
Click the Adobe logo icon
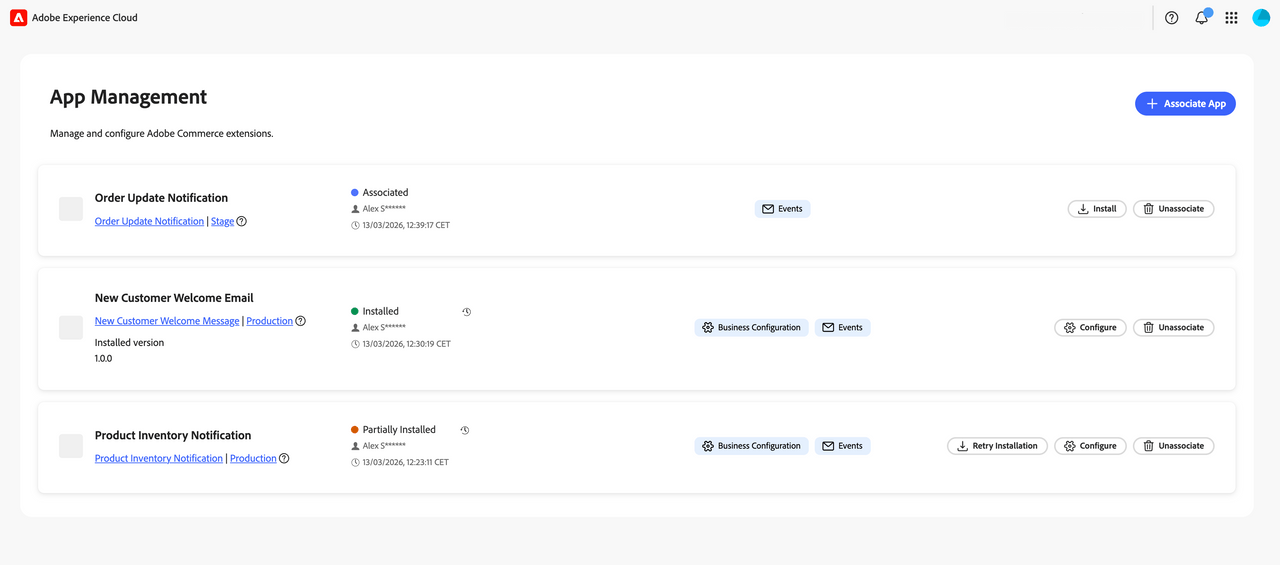click(x=18, y=18)
